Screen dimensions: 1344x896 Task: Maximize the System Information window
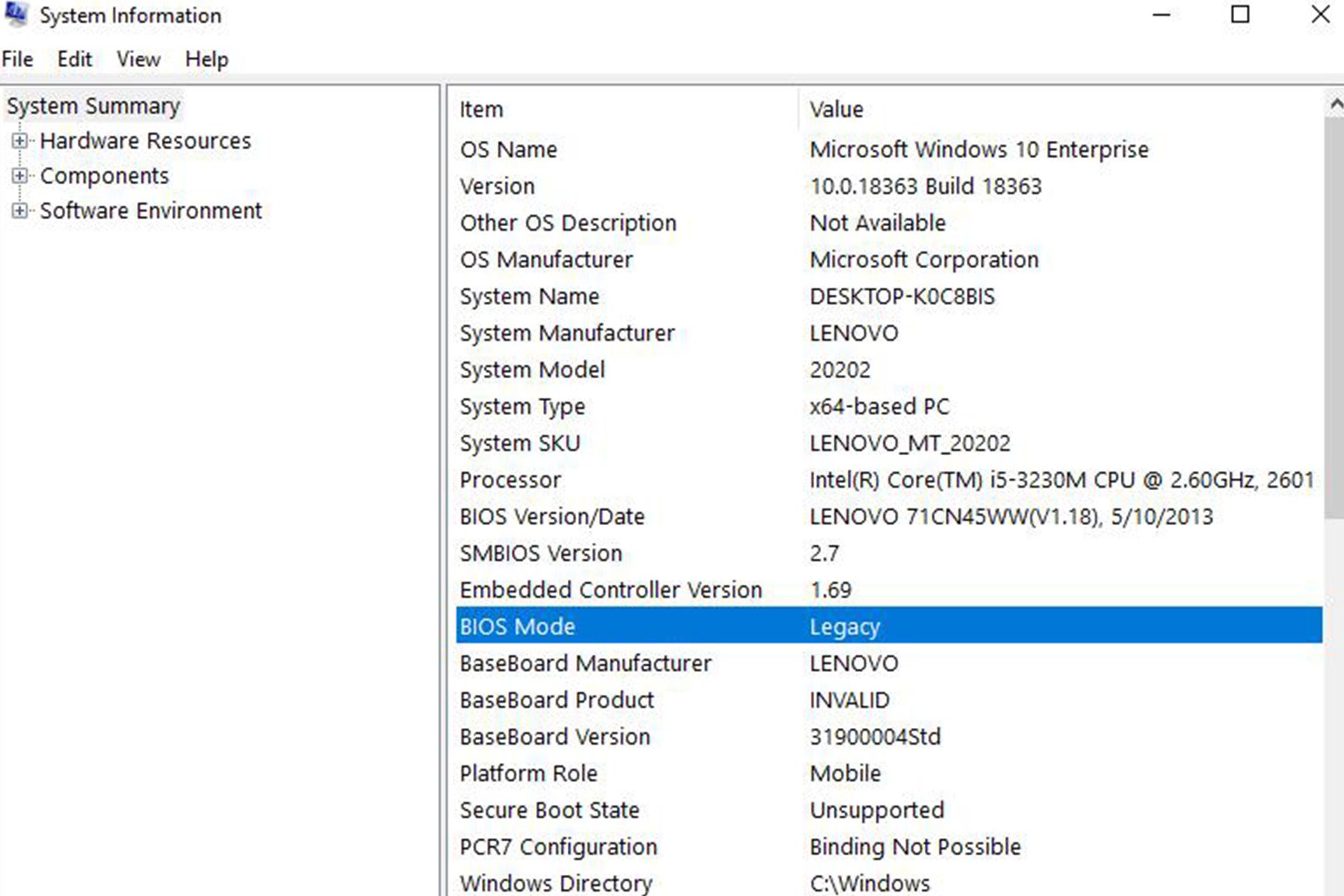click(x=1240, y=15)
